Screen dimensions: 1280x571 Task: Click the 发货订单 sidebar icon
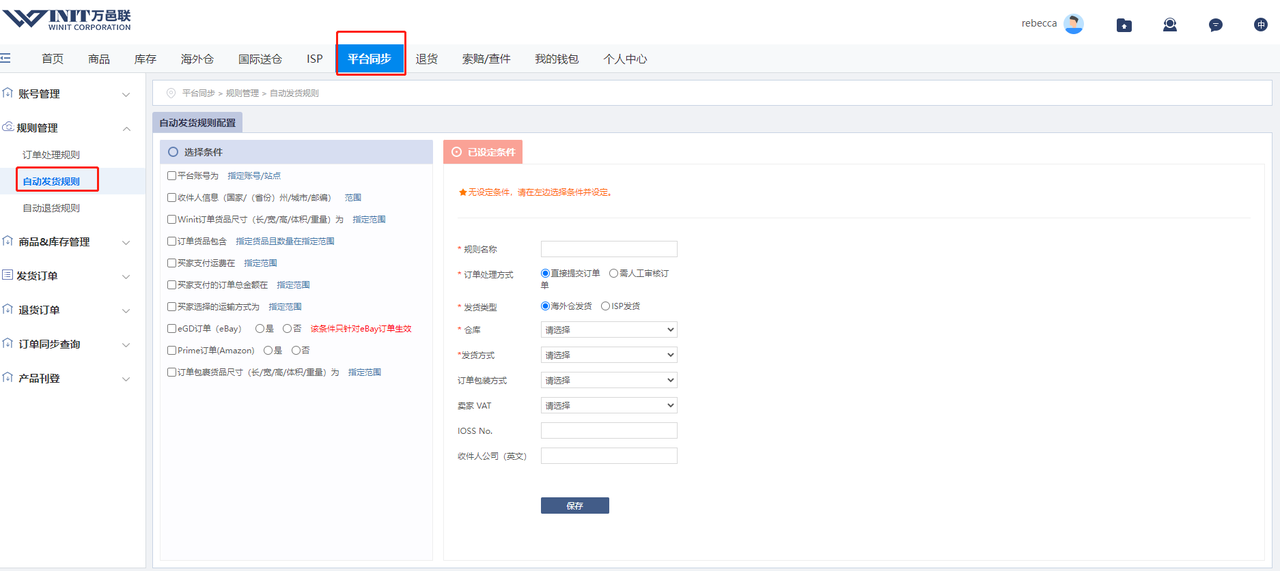pos(8,275)
